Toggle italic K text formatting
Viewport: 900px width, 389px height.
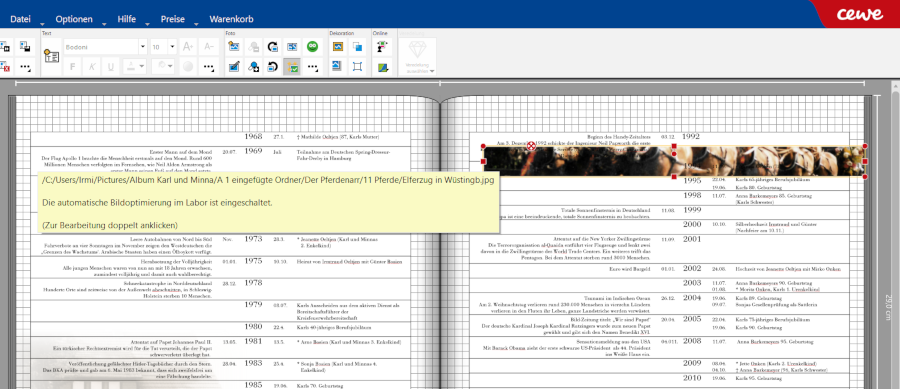pos(92,67)
